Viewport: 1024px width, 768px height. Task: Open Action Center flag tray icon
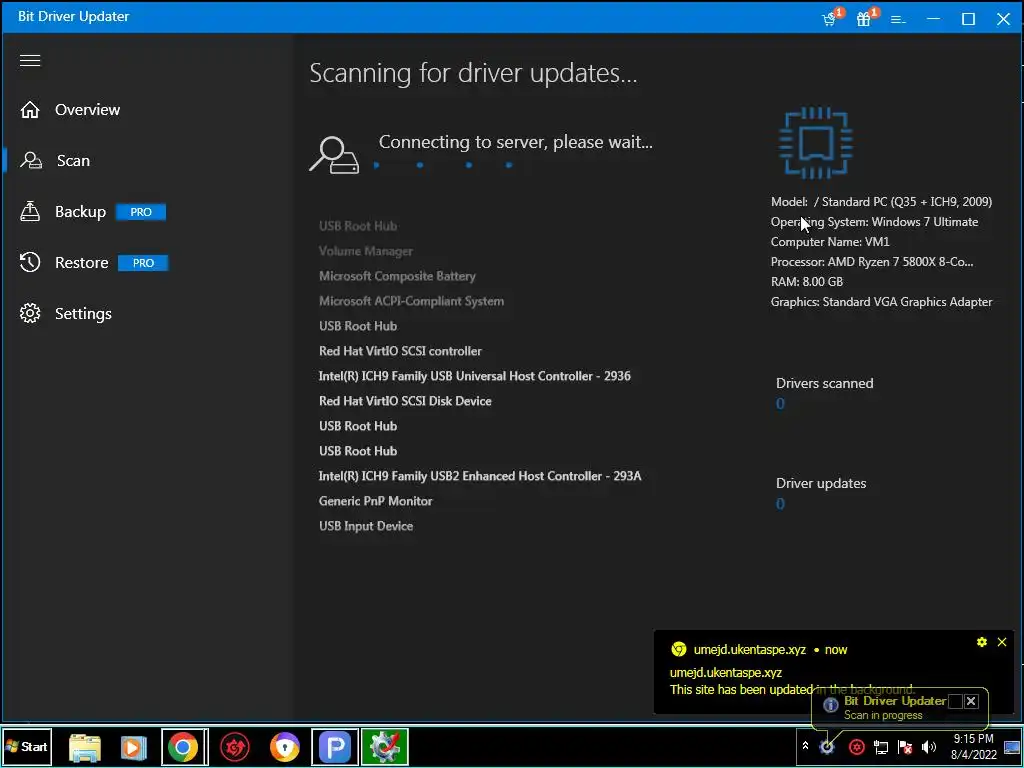pos(905,746)
